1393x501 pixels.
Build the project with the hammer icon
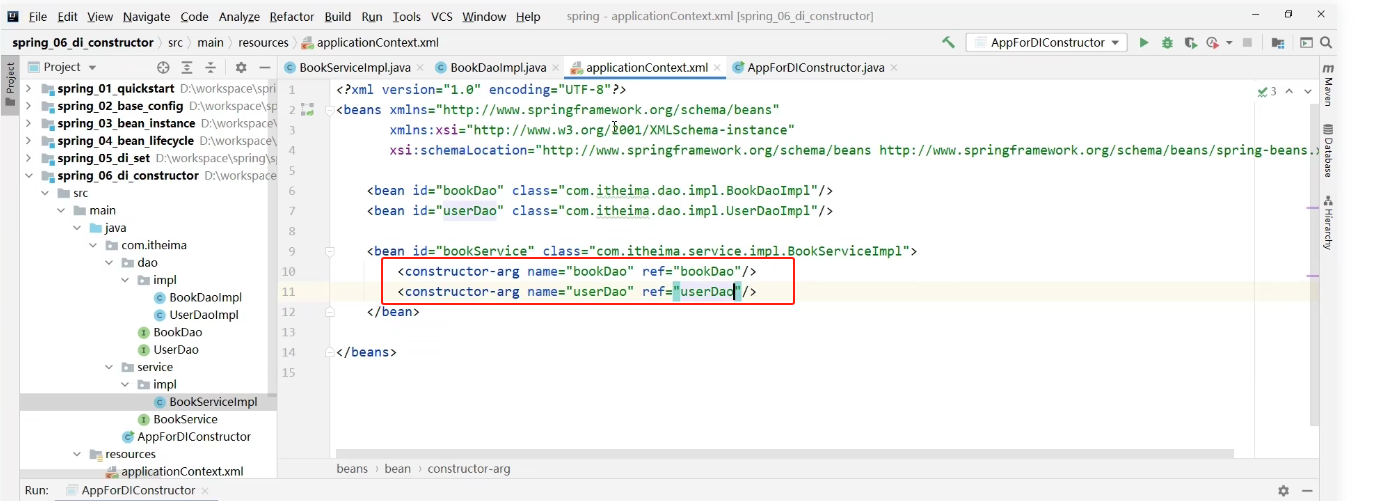(948, 43)
